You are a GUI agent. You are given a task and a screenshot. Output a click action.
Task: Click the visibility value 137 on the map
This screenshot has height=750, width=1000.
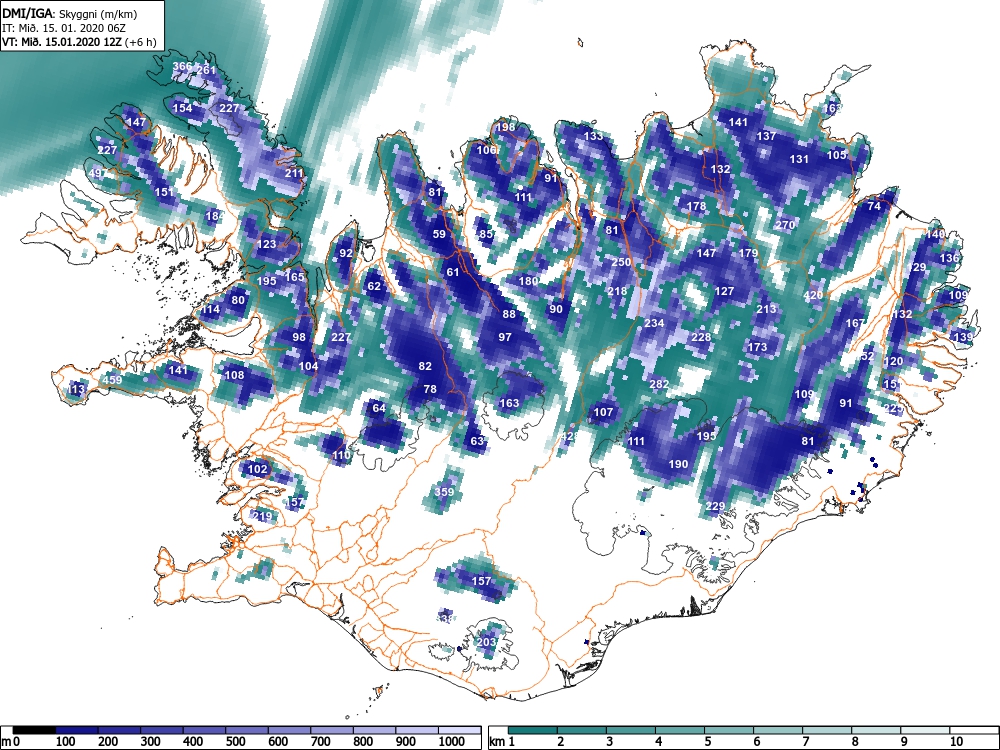(x=767, y=136)
